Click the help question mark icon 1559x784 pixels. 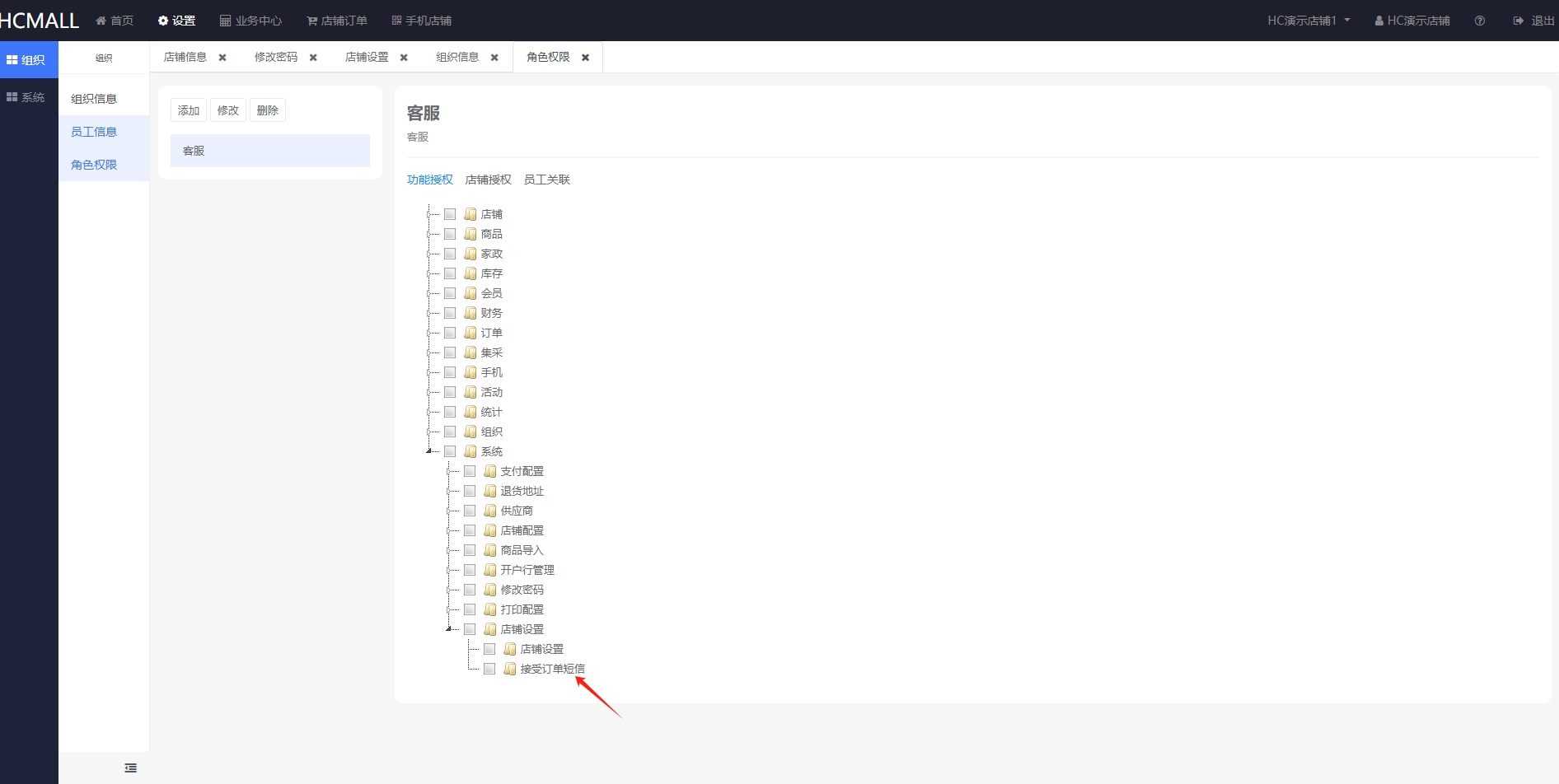1480,21
